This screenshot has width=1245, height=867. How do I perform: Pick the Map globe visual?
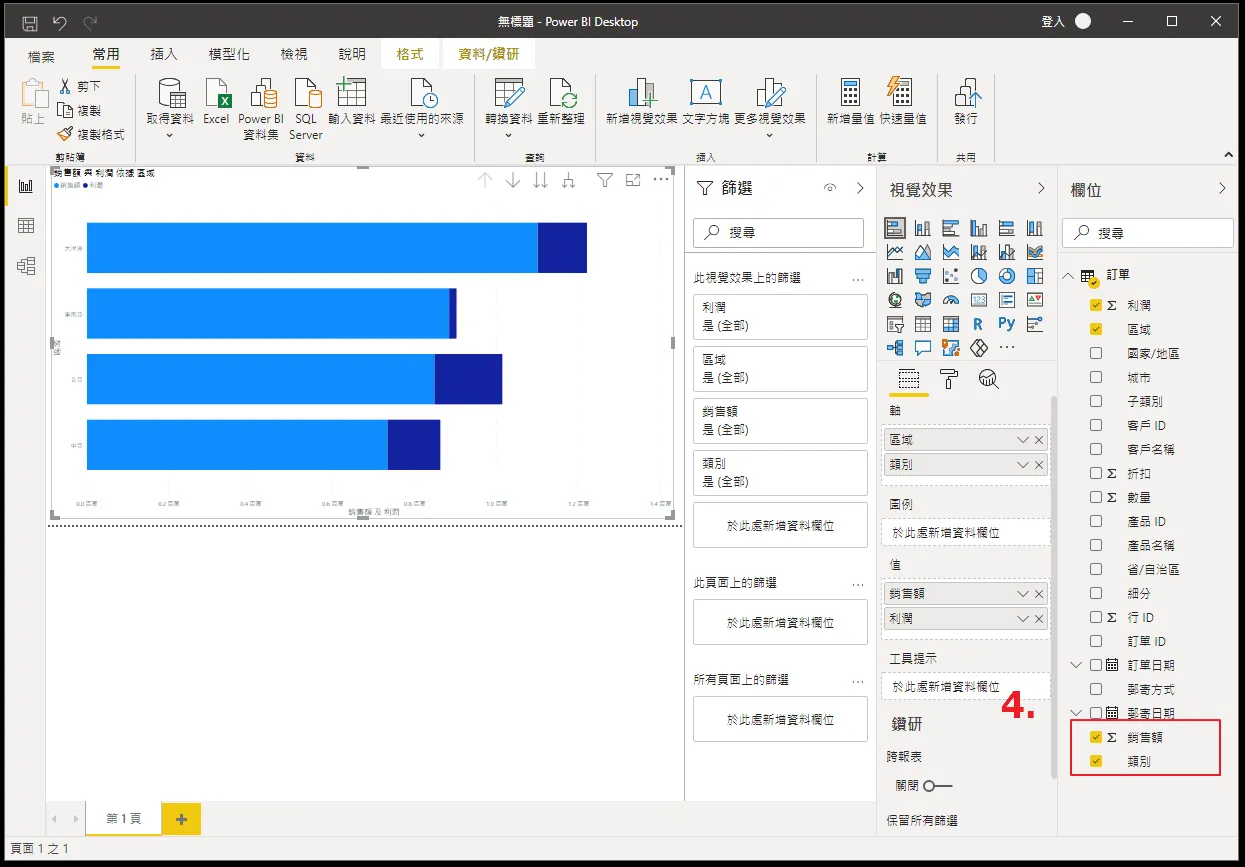pyautogui.click(x=895, y=300)
